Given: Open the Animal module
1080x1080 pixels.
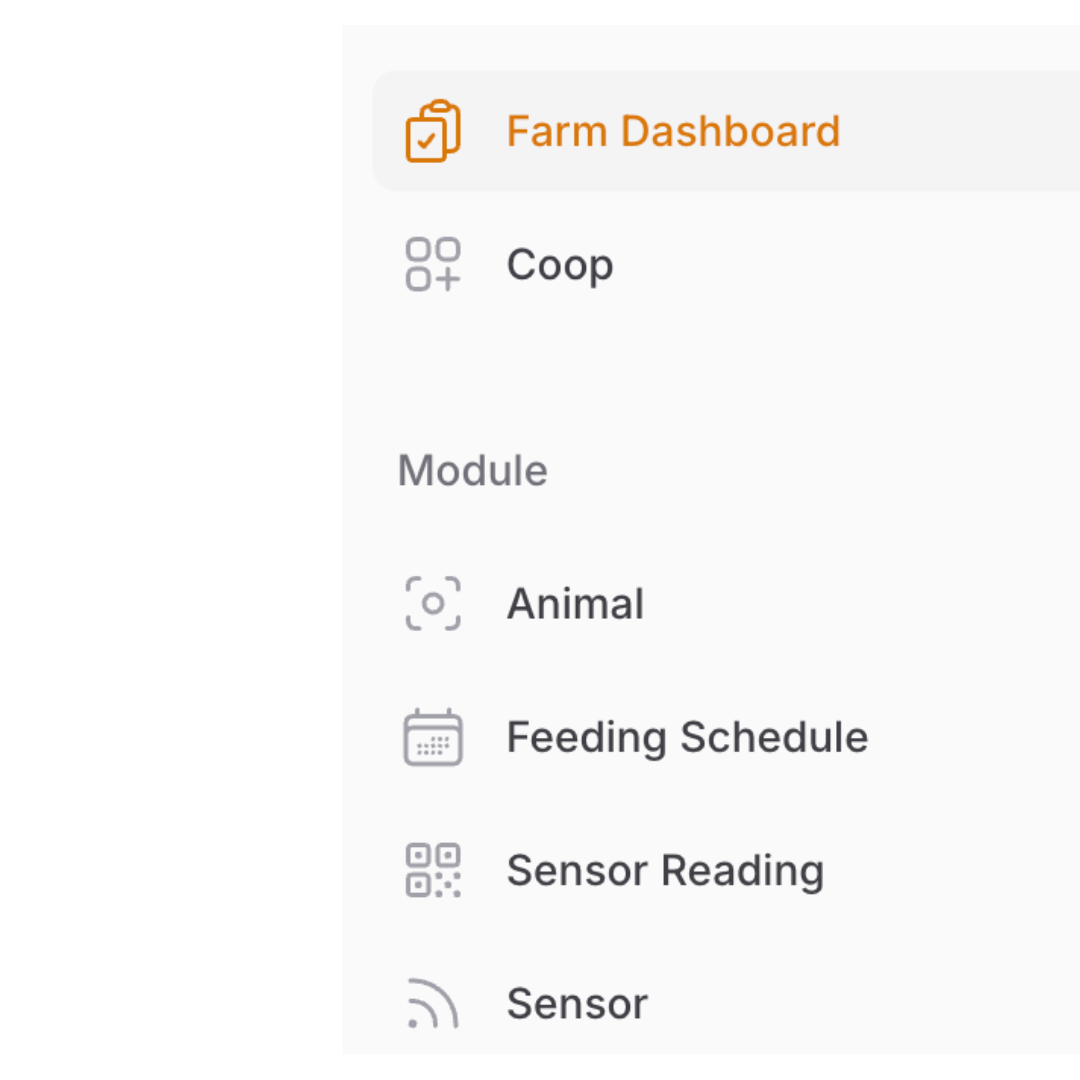Looking at the screenshot, I should coord(575,604).
